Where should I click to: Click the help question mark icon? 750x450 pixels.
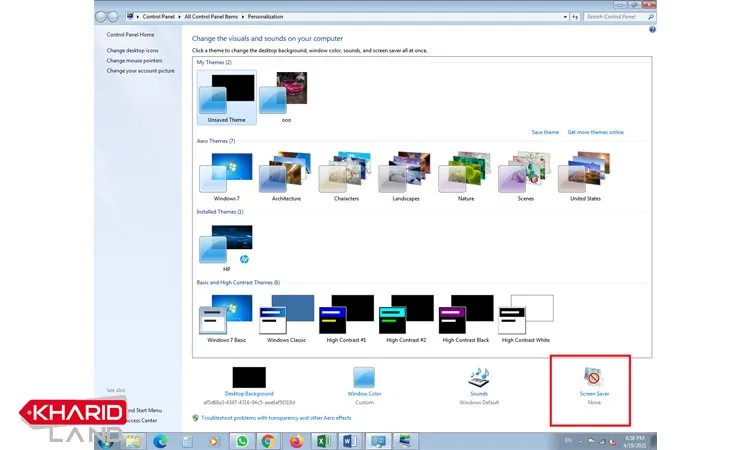652,30
